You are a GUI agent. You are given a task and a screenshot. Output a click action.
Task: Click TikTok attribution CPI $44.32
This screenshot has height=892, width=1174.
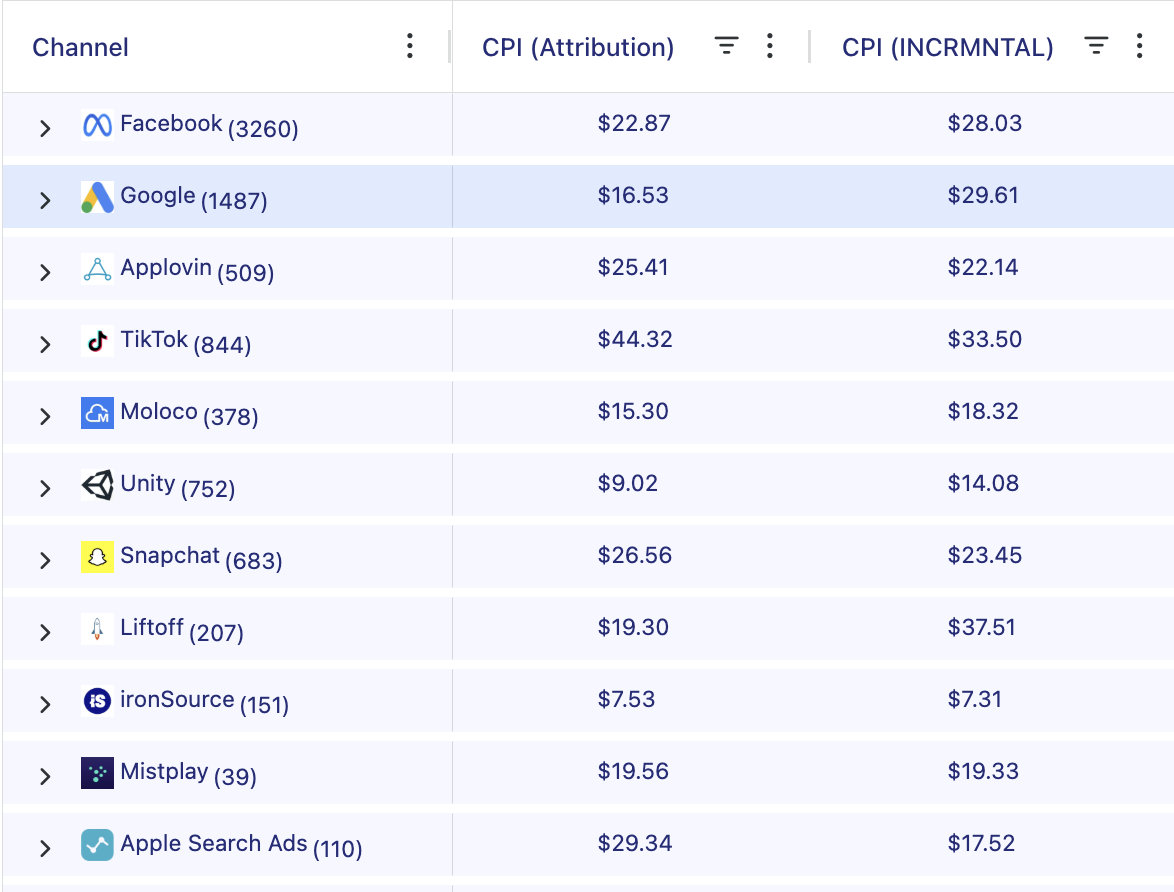[635, 339]
